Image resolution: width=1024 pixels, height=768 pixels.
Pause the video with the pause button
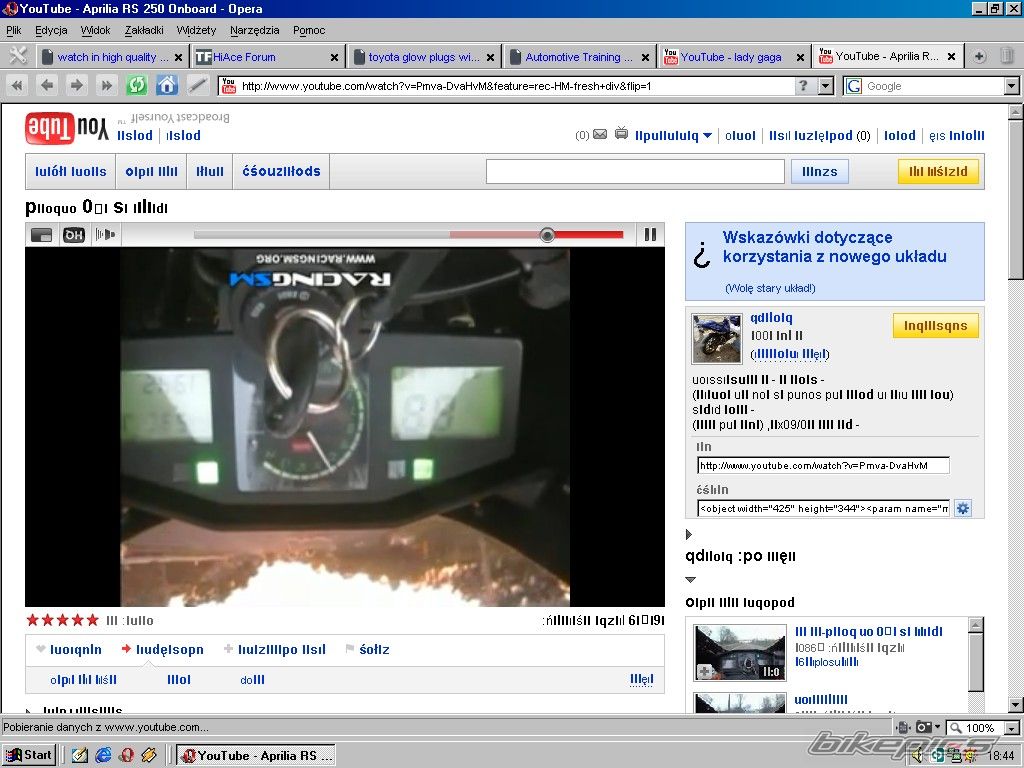(650, 235)
